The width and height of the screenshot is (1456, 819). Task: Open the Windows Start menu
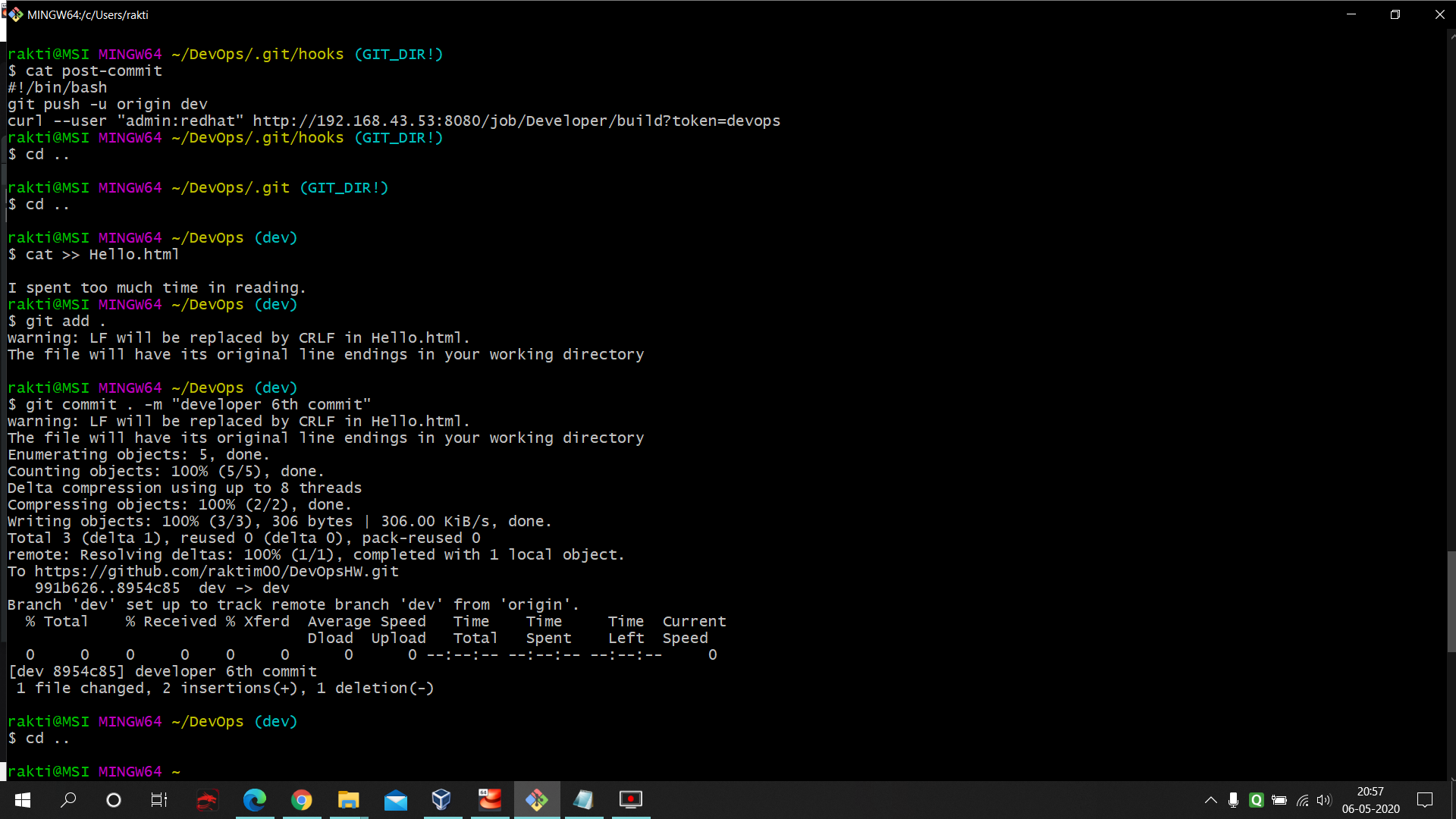tap(23, 800)
